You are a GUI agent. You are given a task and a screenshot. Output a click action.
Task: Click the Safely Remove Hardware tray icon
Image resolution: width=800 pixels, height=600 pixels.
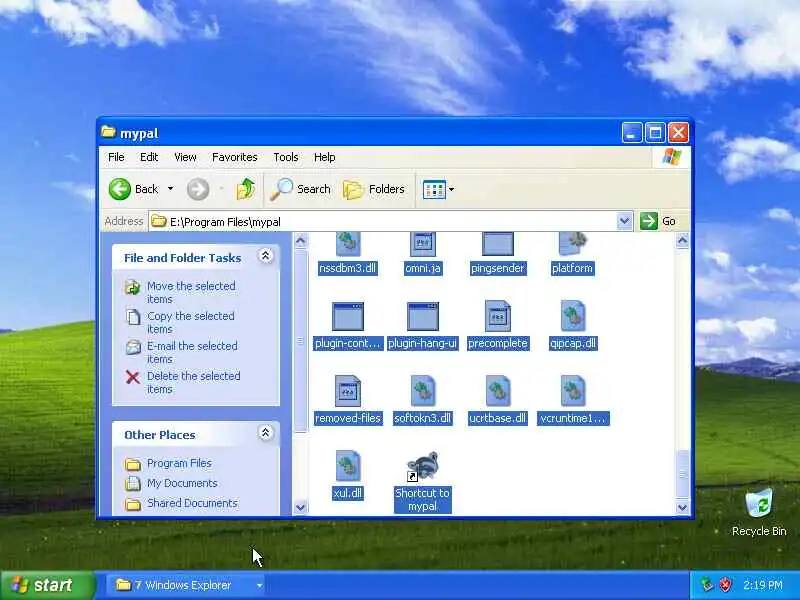pyautogui.click(x=707, y=585)
